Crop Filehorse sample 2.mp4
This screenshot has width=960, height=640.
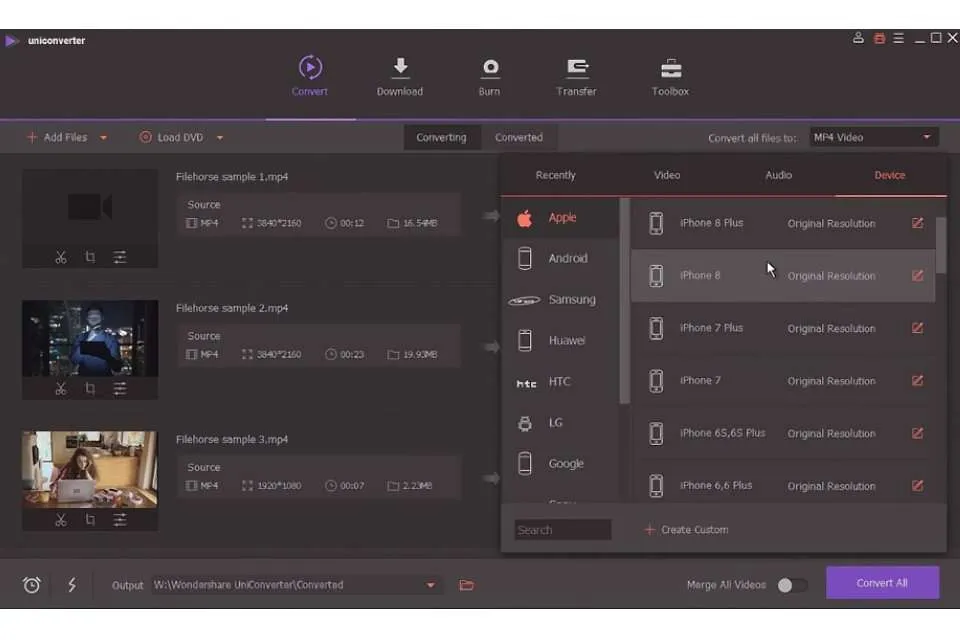(90, 388)
